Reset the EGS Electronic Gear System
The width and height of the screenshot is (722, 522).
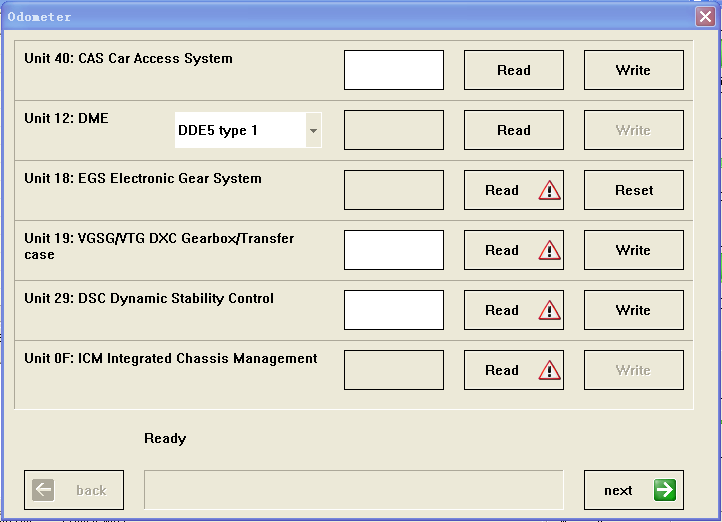pyautogui.click(x=633, y=190)
